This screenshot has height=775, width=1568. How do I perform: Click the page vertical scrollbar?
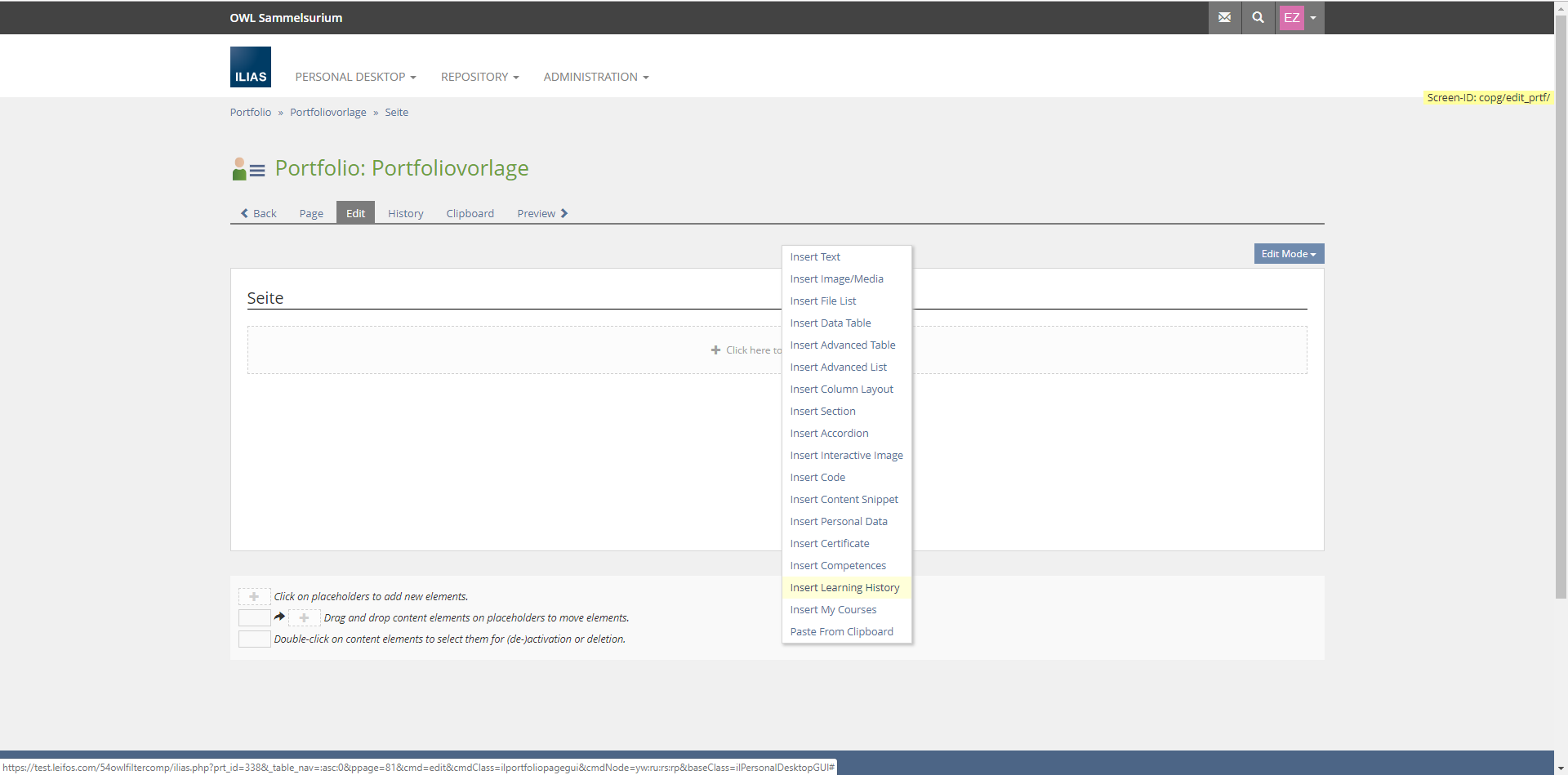click(x=1561, y=327)
